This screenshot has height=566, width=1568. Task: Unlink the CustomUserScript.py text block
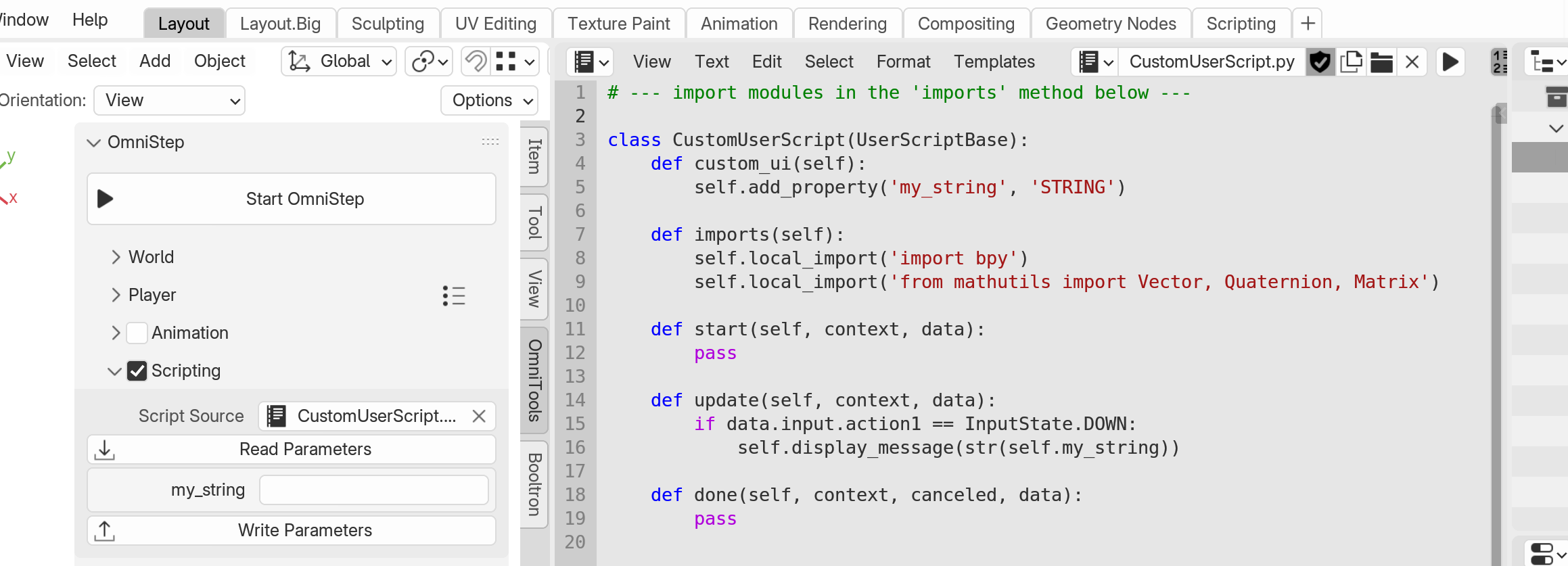coord(1412,62)
